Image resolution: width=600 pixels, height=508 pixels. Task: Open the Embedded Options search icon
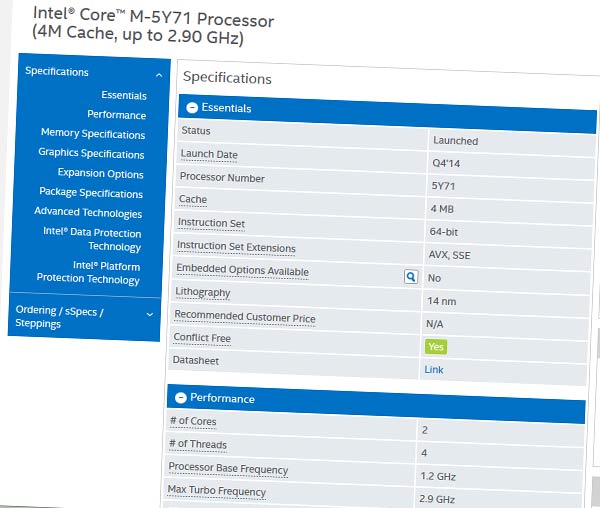411,276
